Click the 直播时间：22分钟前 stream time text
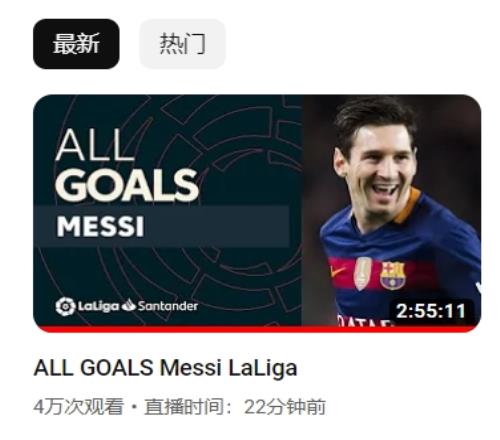500x440 pixels. [x=235, y=407]
